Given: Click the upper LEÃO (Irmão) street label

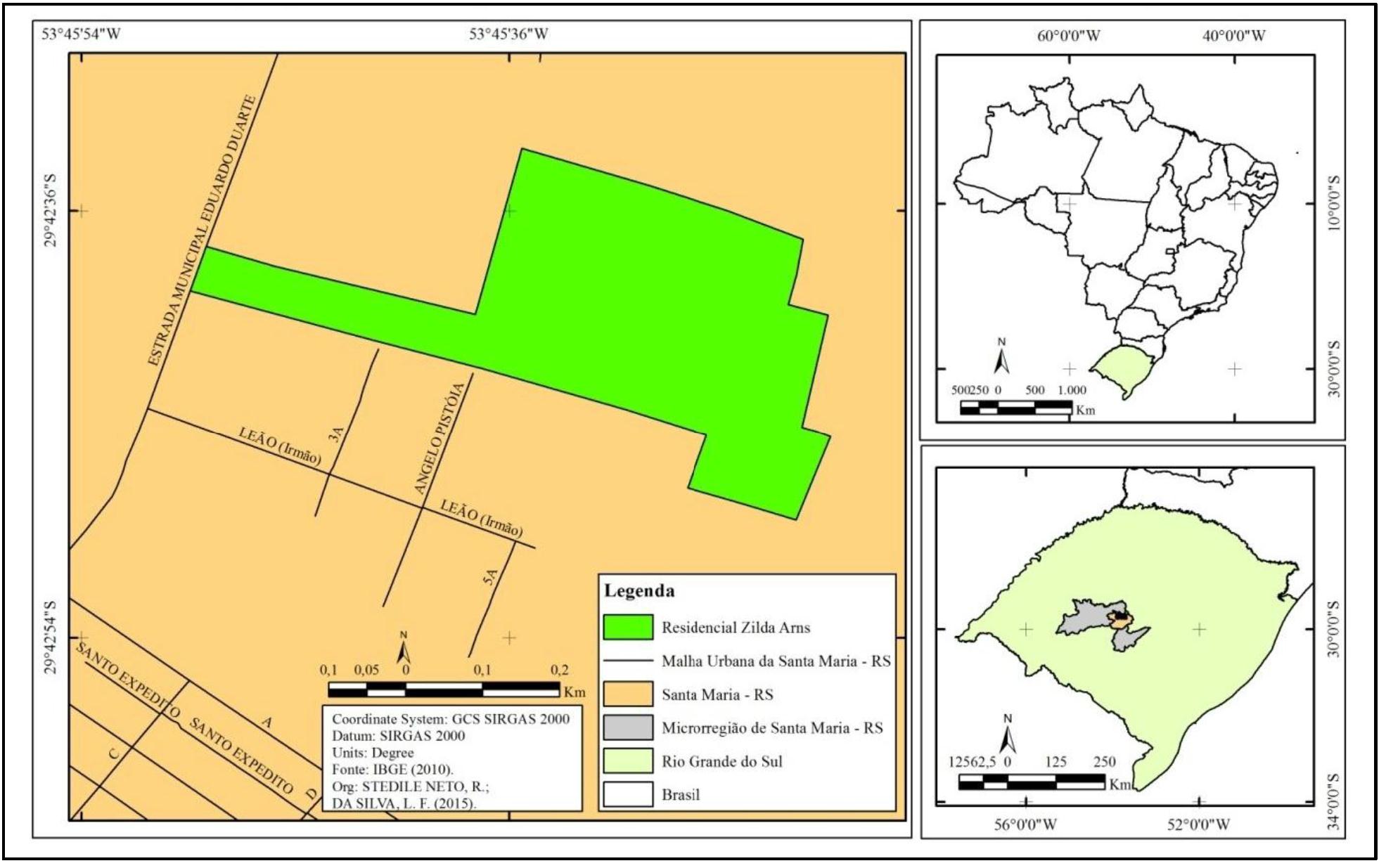Looking at the screenshot, I should click(x=280, y=447).
